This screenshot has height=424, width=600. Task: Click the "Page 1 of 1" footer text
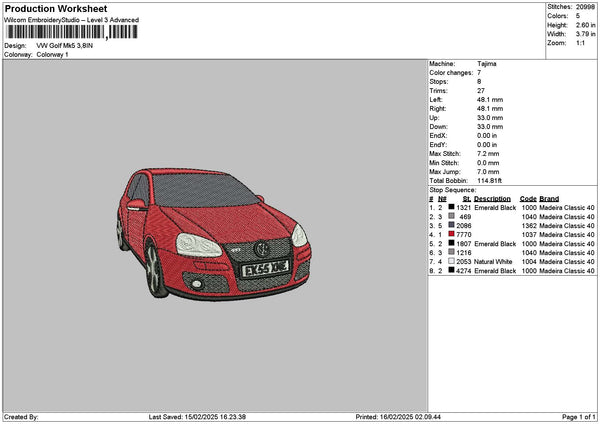(x=579, y=417)
